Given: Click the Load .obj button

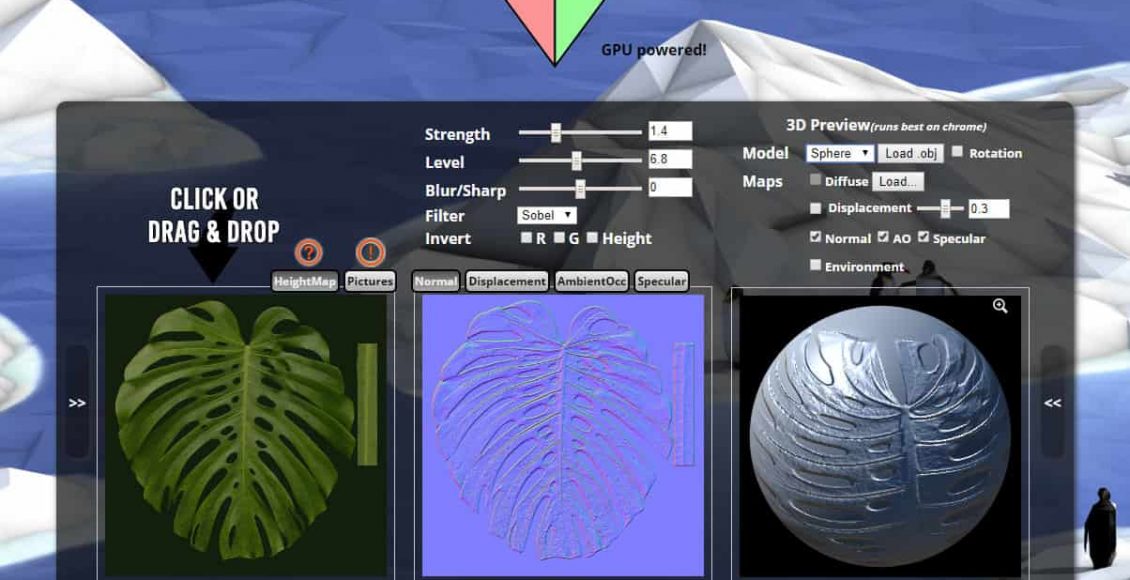Looking at the screenshot, I should [911, 153].
